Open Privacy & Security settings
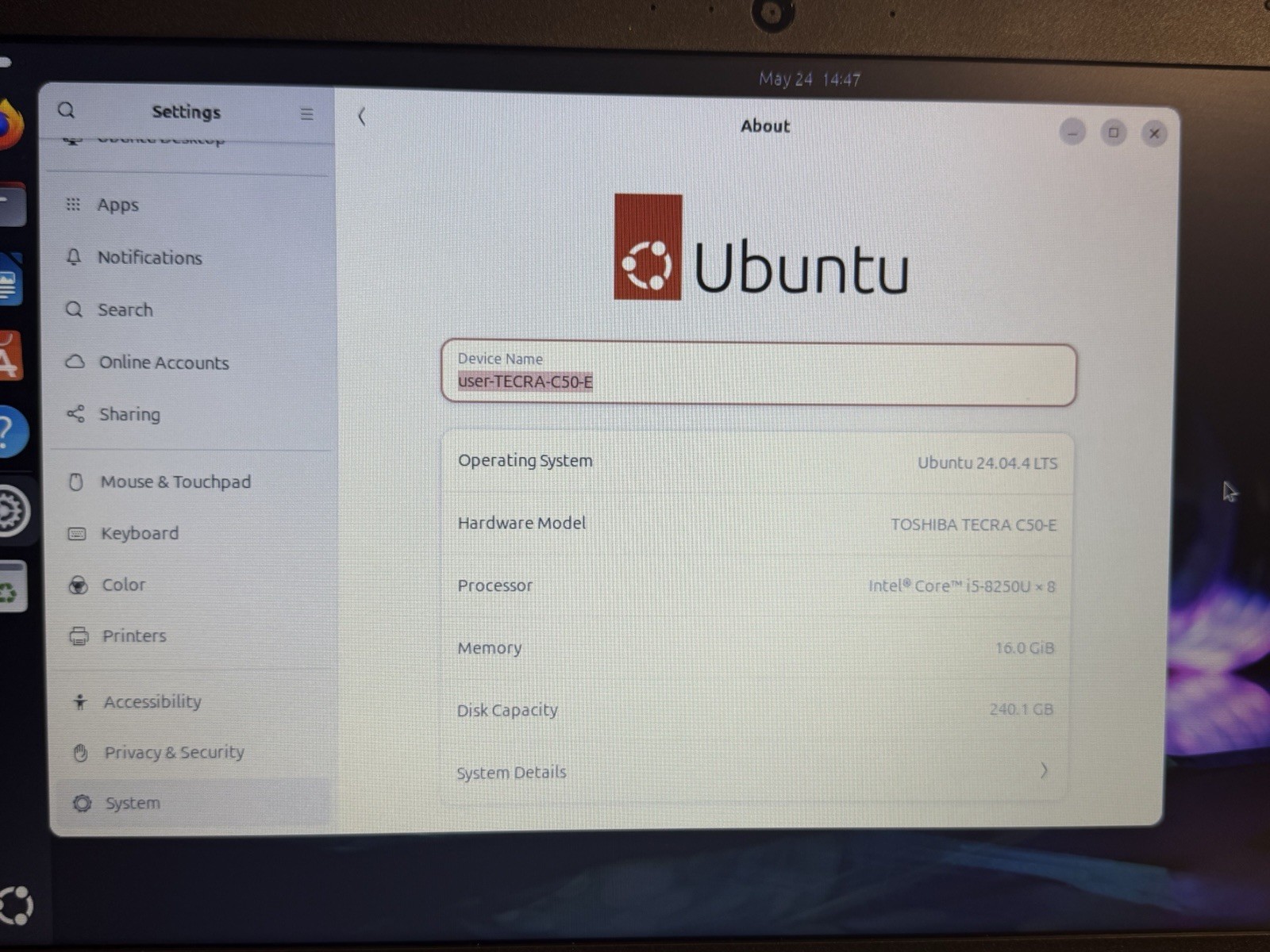 tap(192, 752)
